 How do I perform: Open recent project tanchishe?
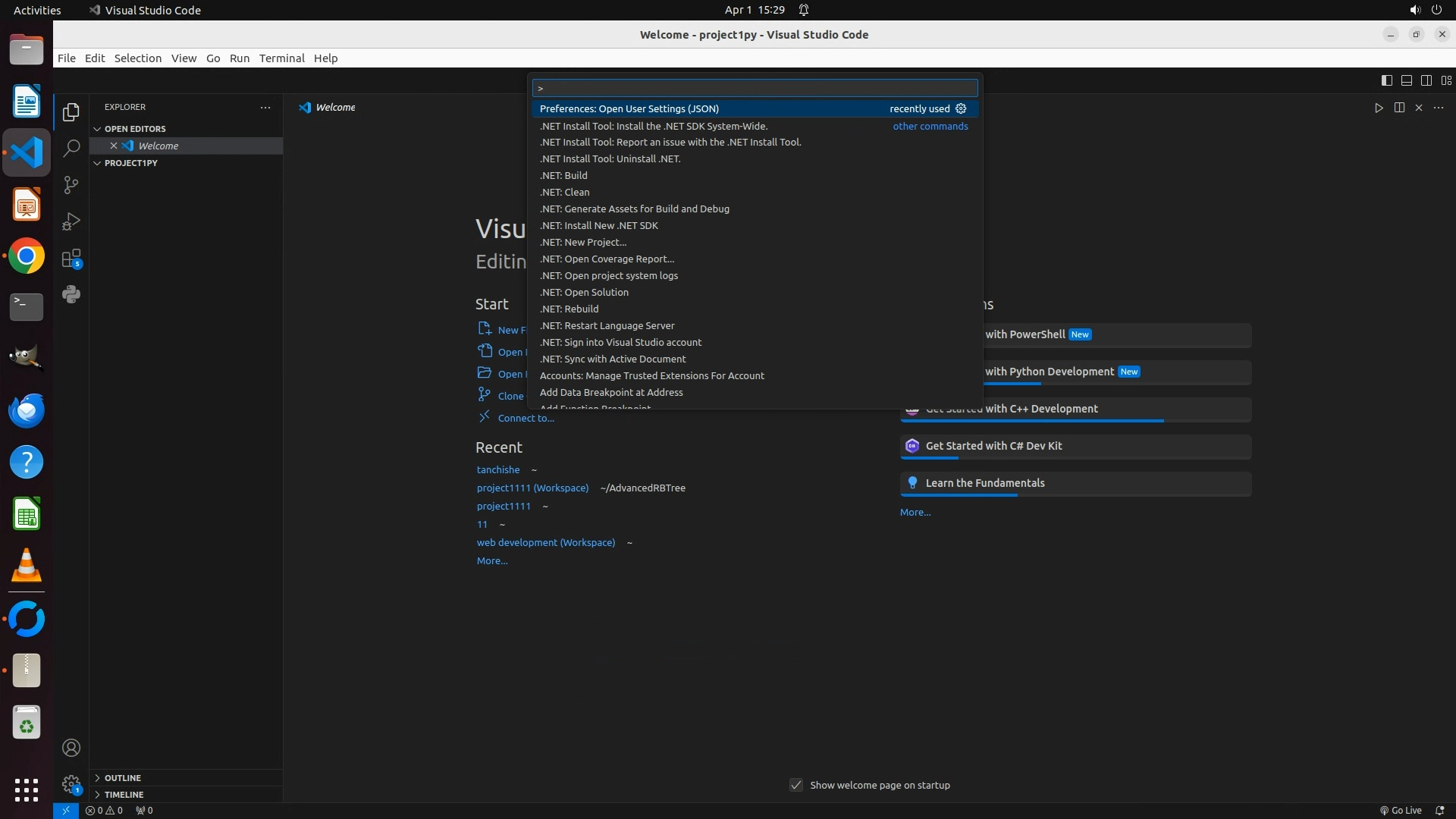click(498, 470)
